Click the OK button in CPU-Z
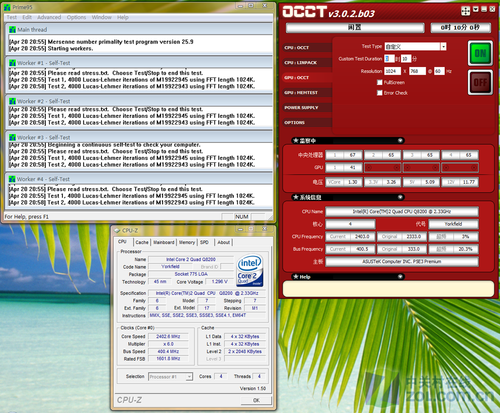Image resolution: width=500 pixels, height=413 pixels. pyautogui.click(x=256, y=400)
